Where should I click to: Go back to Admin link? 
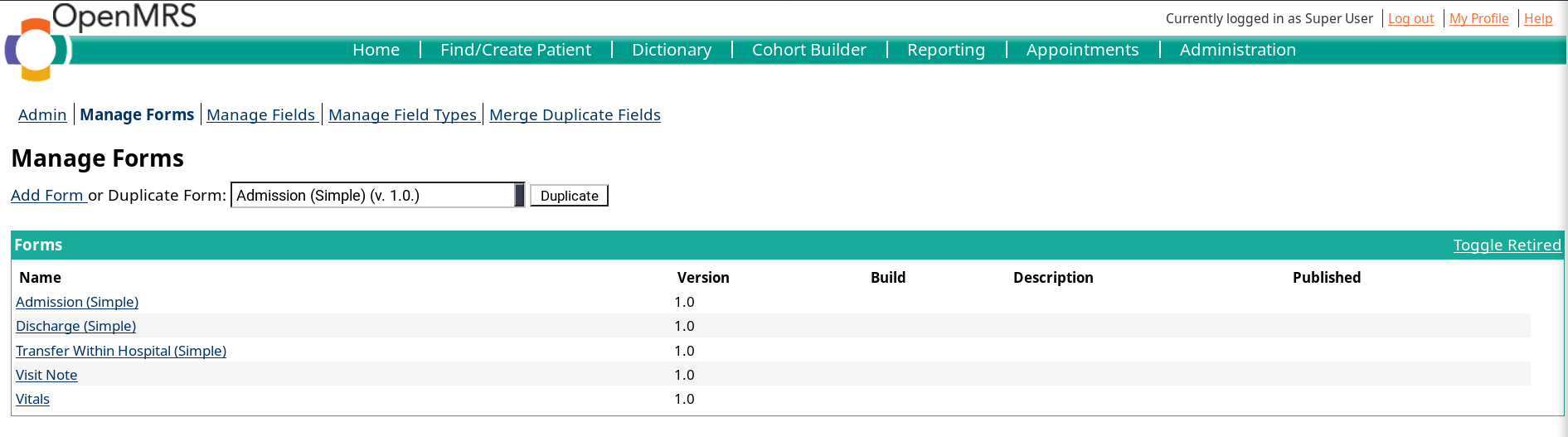coord(42,114)
